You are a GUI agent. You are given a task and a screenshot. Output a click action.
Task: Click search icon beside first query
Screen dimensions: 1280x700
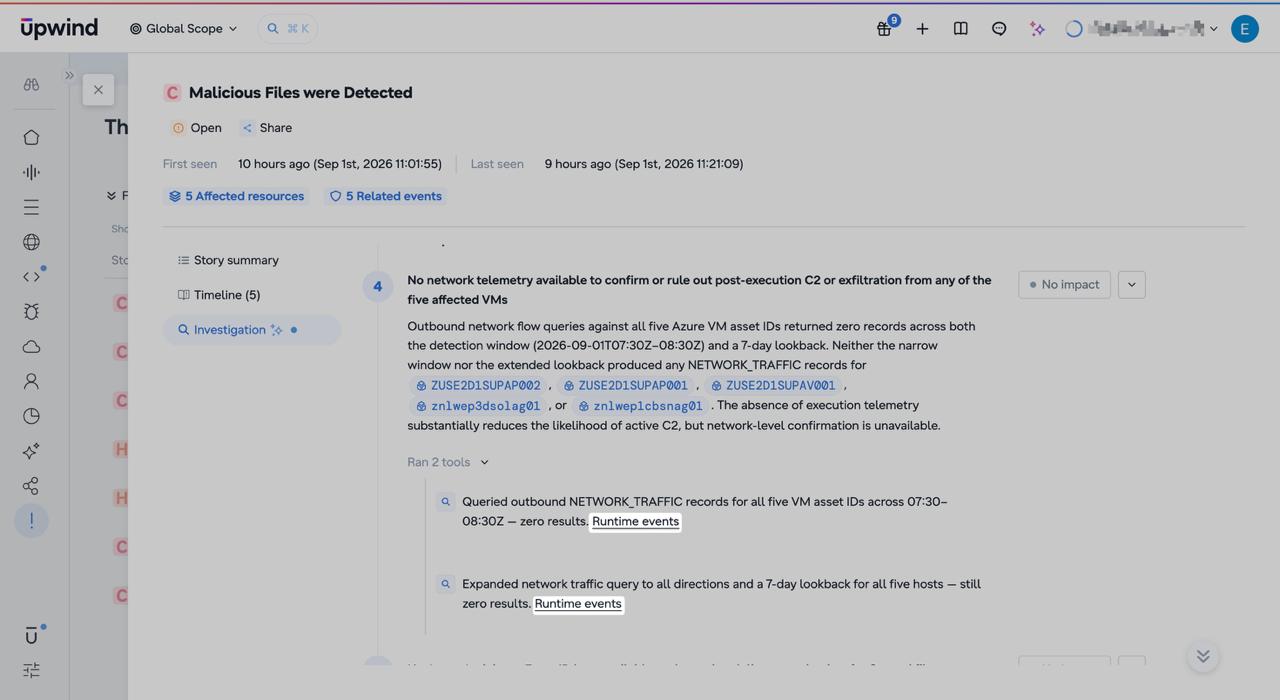click(446, 501)
